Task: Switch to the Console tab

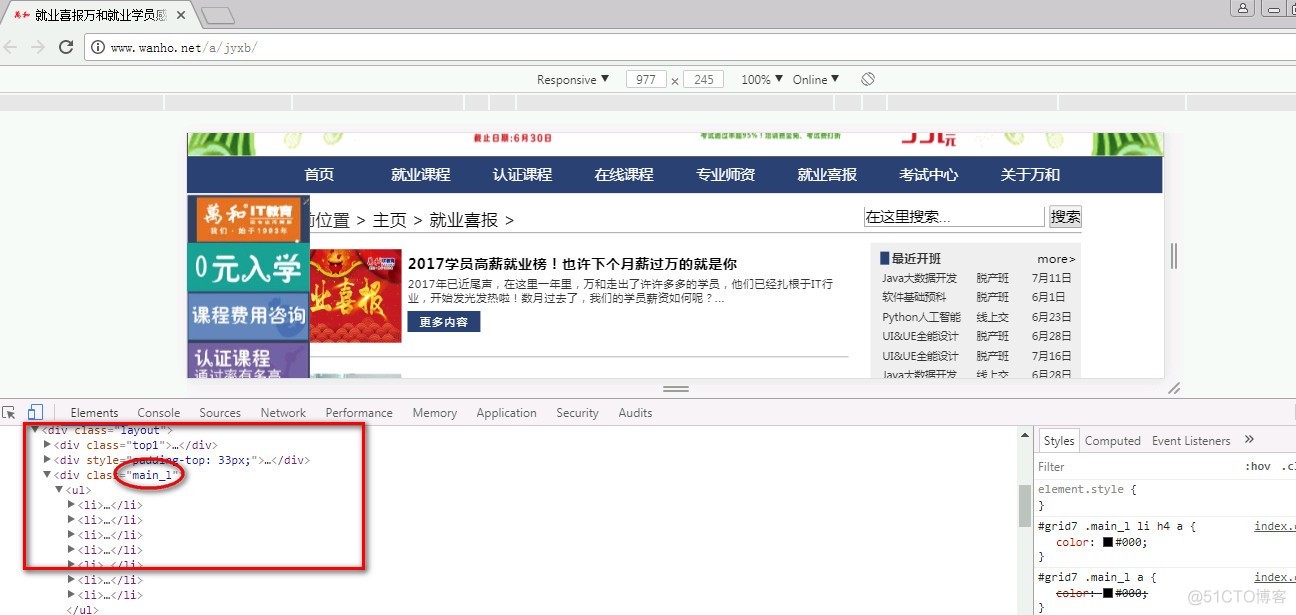Action: coord(158,412)
